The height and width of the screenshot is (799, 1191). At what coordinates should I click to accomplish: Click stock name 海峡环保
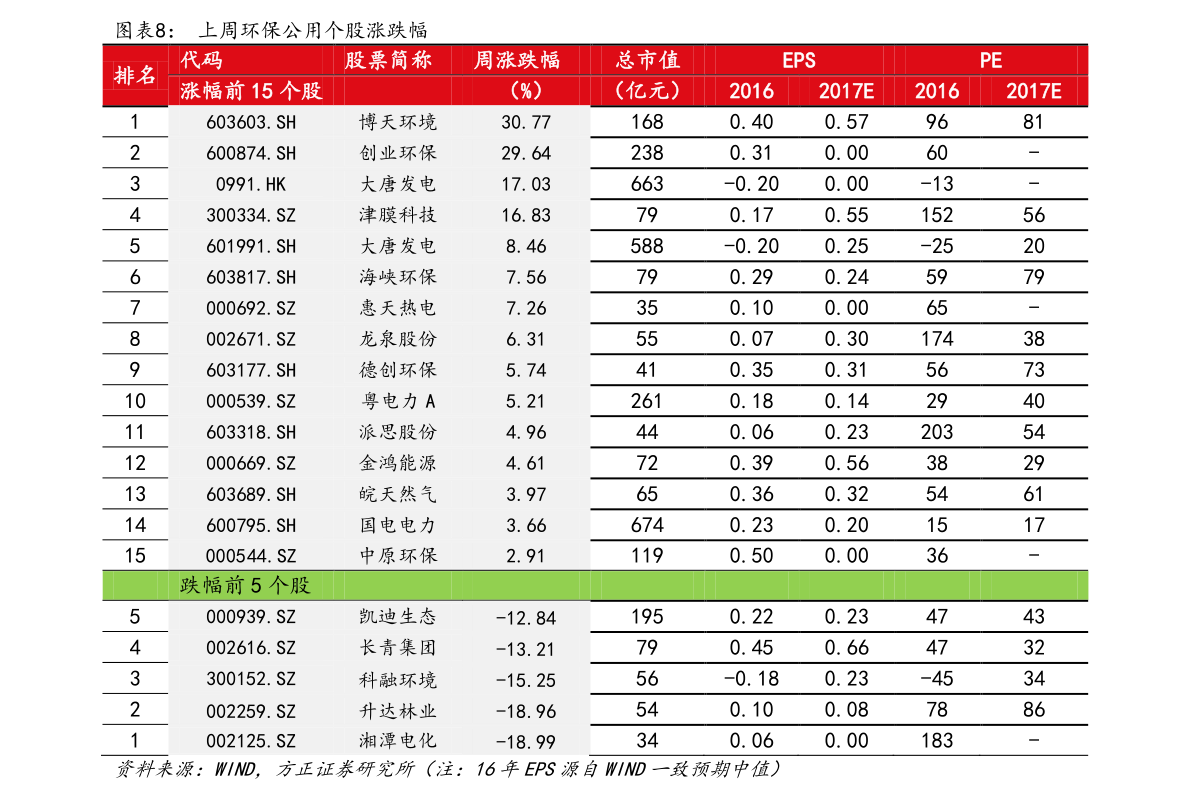(398, 277)
